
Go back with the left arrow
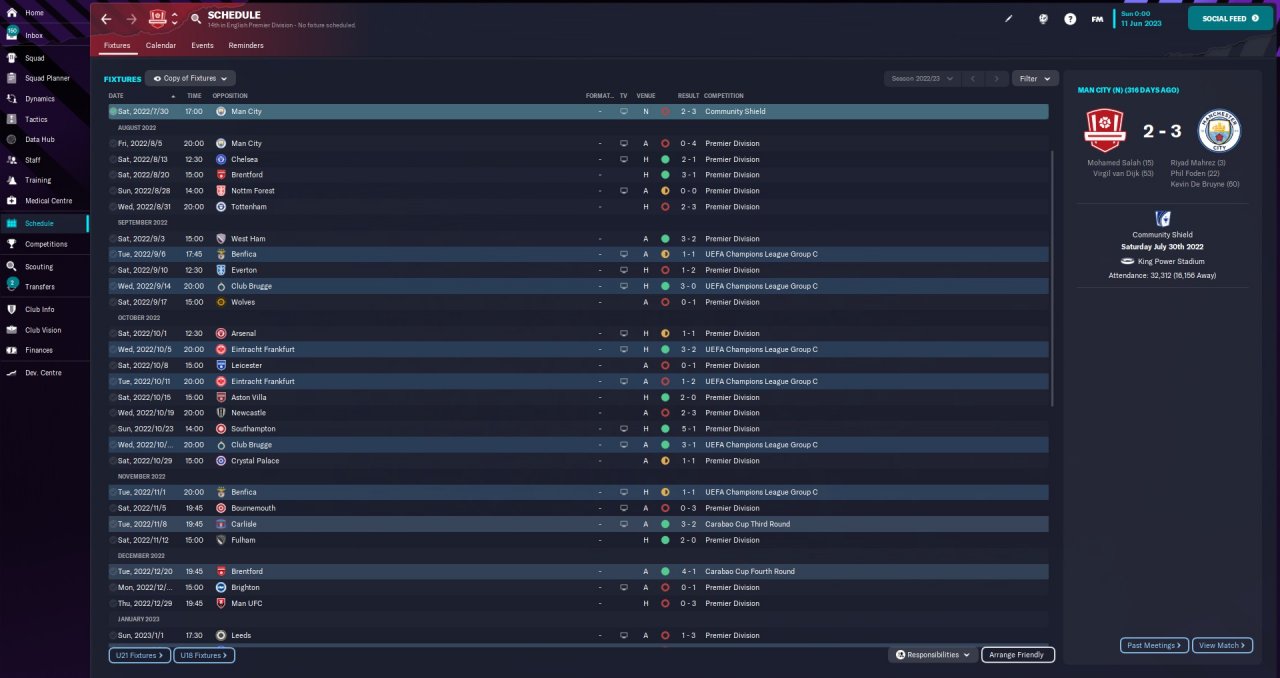[x=106, y=19]
